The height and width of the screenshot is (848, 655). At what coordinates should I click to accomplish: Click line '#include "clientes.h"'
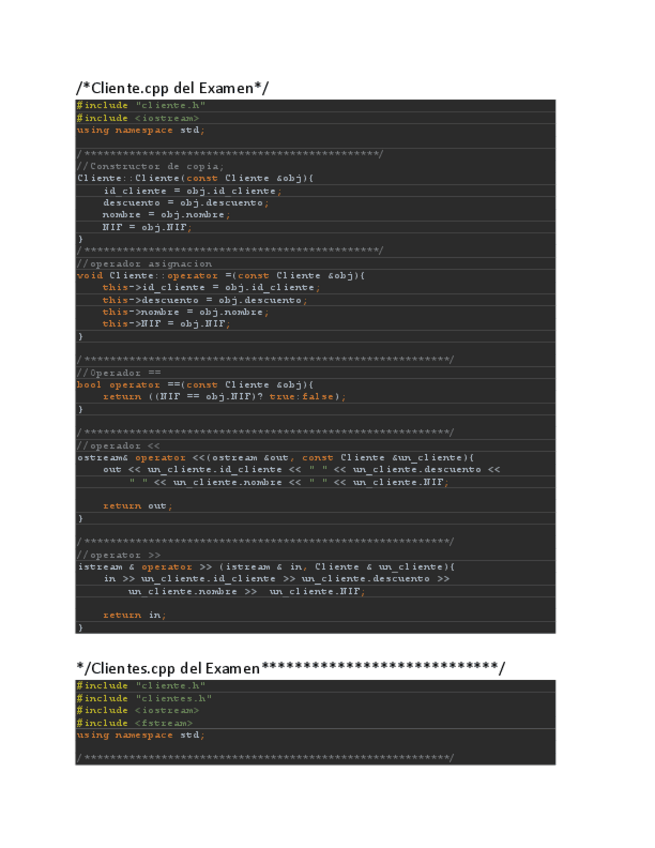click(144, 698)
